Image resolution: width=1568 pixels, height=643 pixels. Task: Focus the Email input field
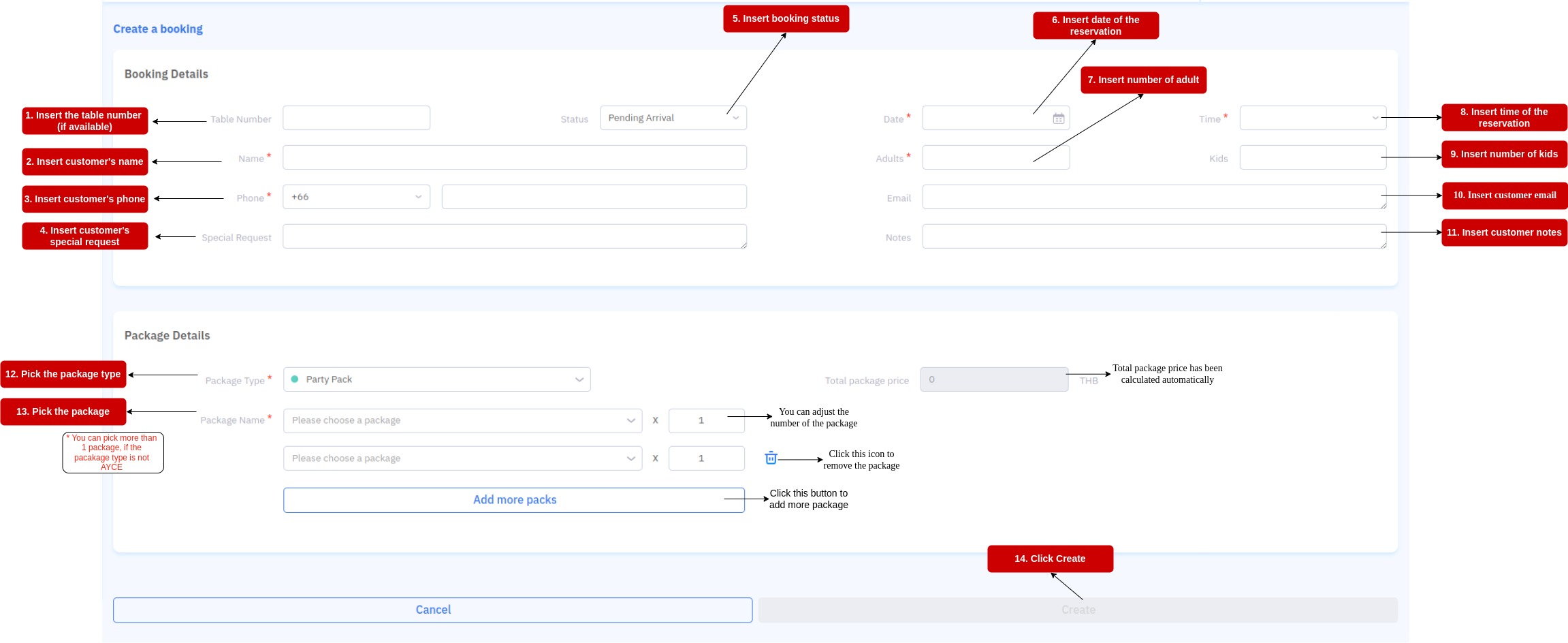(x=1153, y=197)
